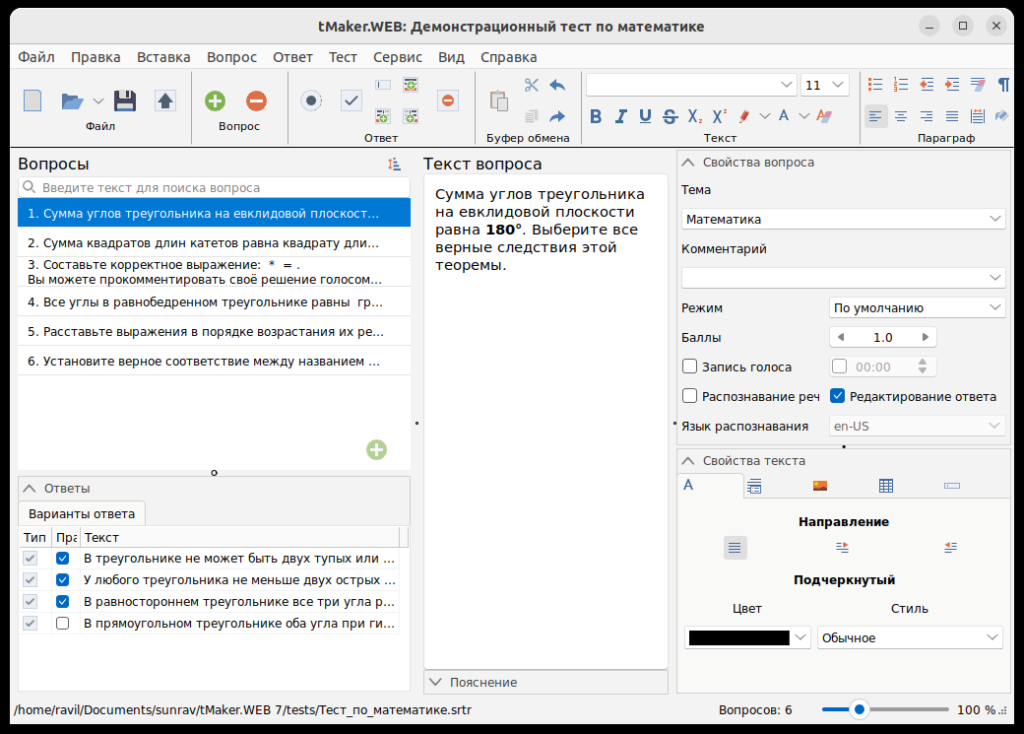Select the Варианты ответа tab
This screenshot has width=1024, height=734.
pos(82,513)
